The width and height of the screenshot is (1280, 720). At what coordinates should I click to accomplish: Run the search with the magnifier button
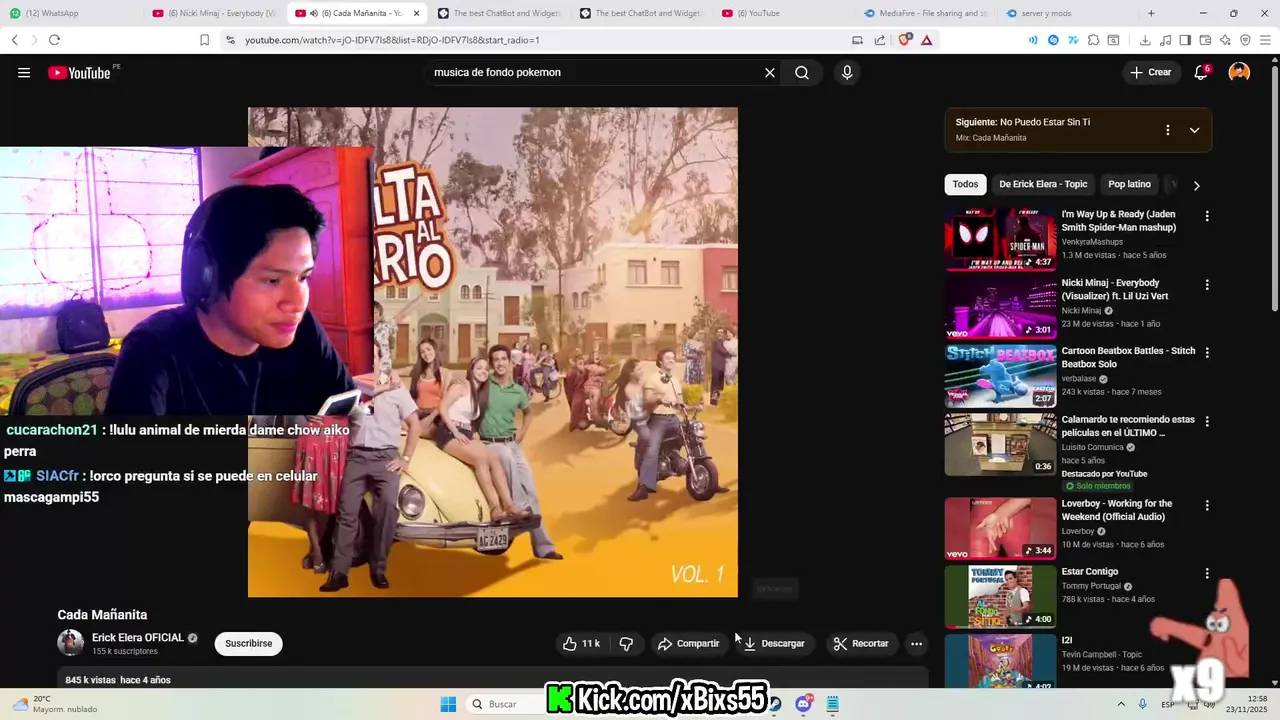point(802,72)
